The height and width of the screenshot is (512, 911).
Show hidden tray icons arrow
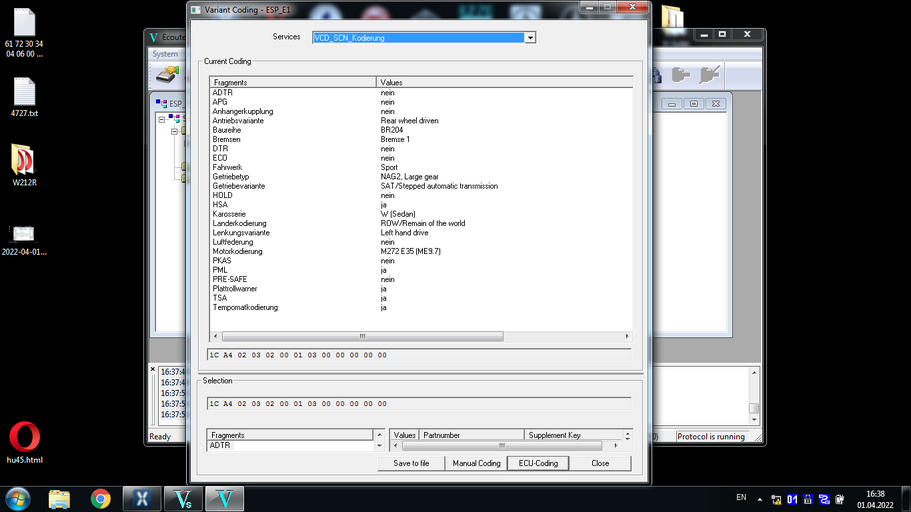(759, 499)
